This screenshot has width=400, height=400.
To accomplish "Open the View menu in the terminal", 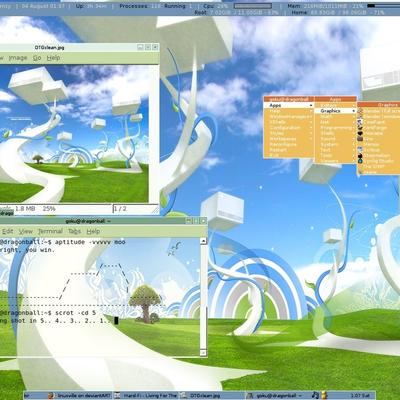I will click(x=26, y=231).
